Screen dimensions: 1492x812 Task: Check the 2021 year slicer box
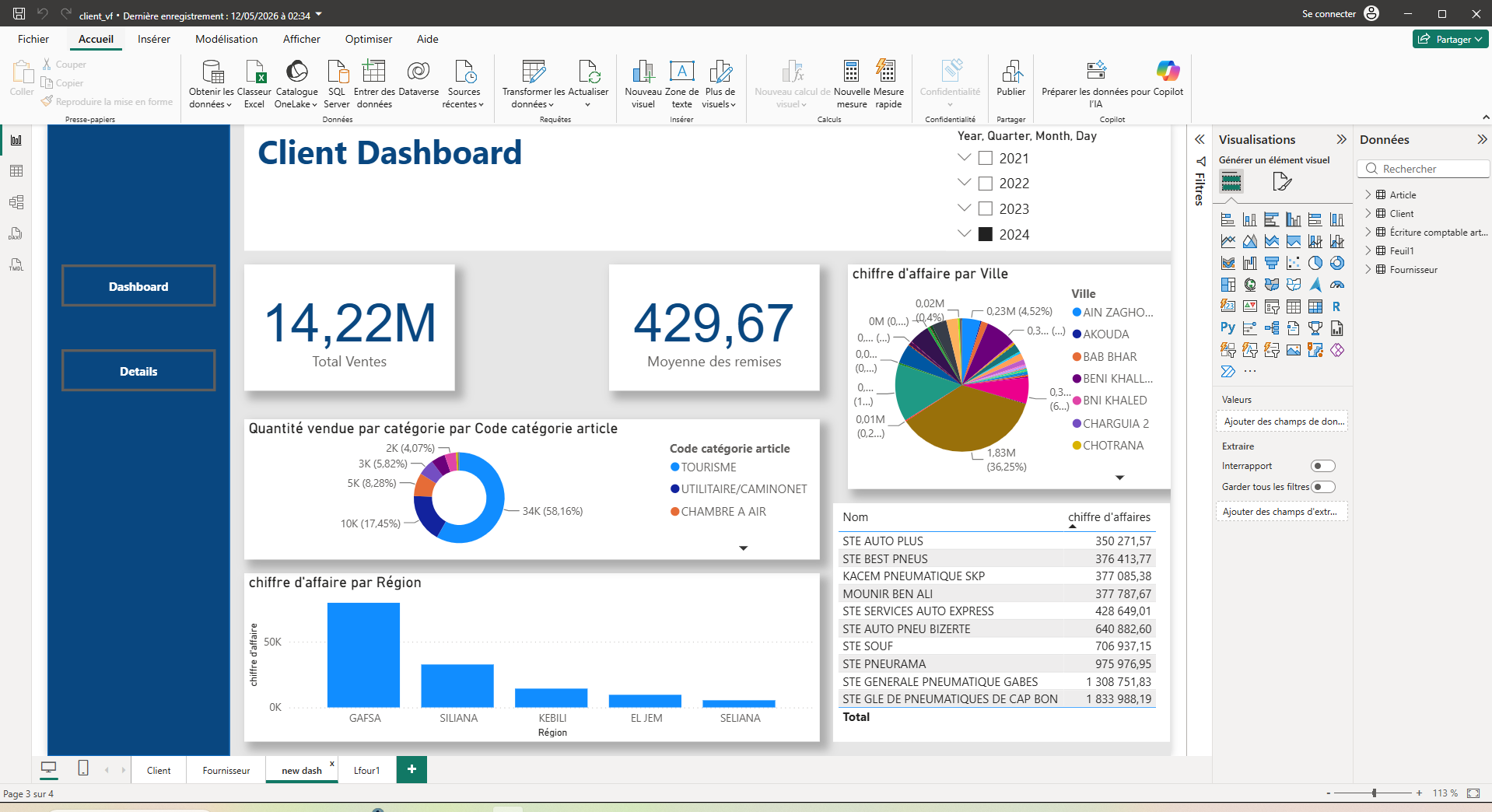point(986,158)
